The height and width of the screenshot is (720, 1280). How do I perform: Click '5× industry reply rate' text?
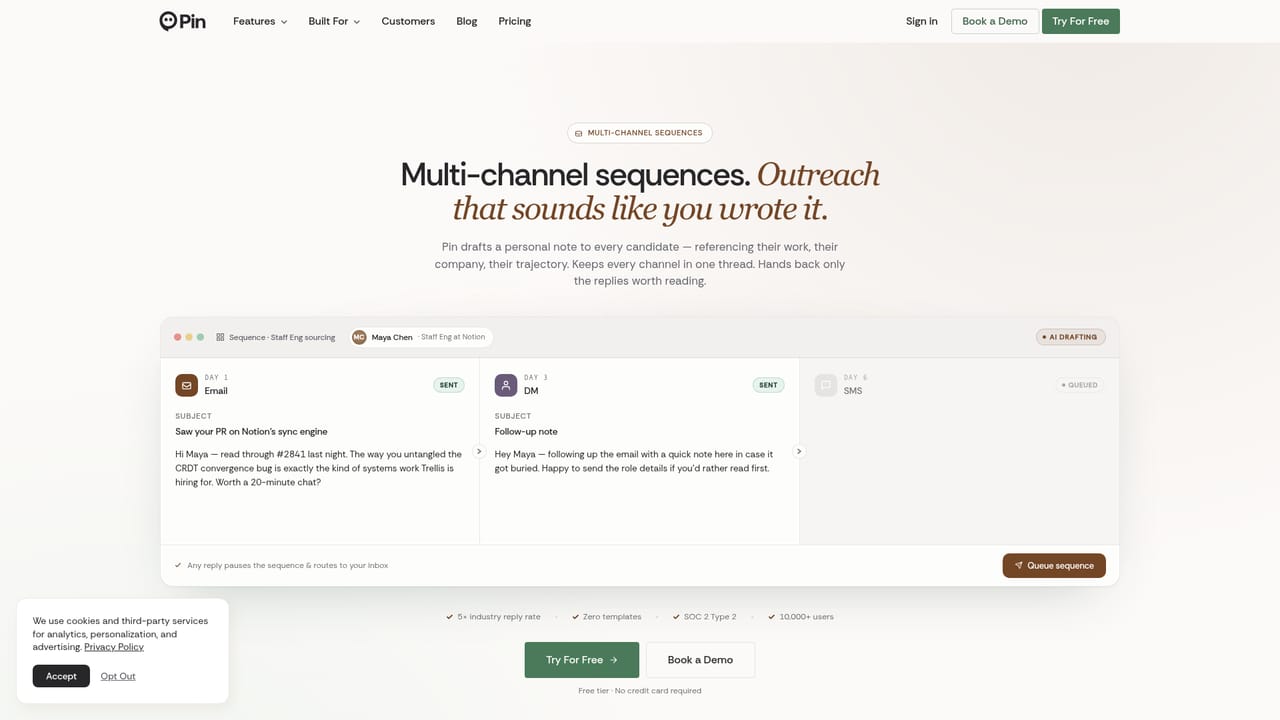click(x=499, y=617)
